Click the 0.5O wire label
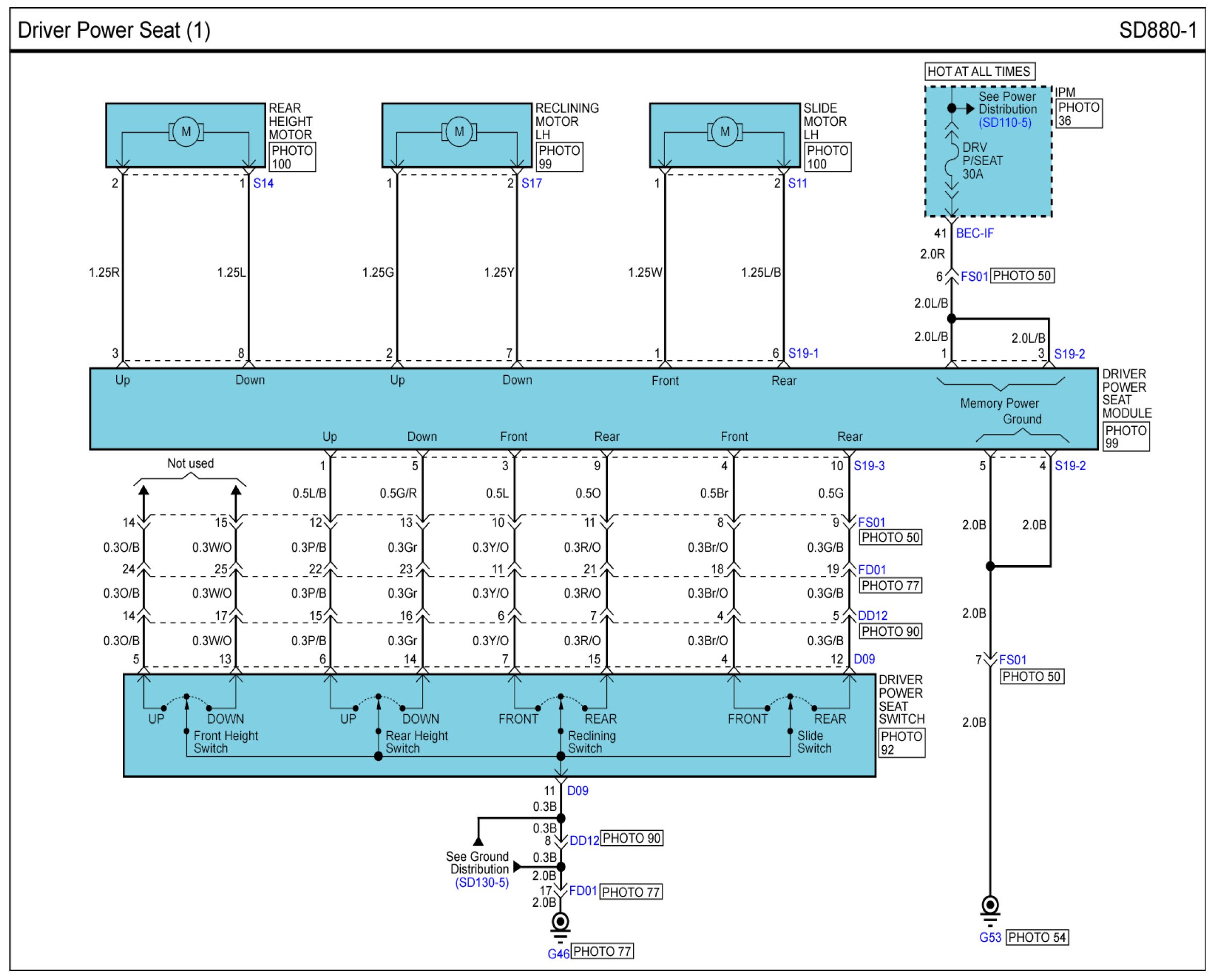Screen dimensions: 1215x980 pos(588,493)
